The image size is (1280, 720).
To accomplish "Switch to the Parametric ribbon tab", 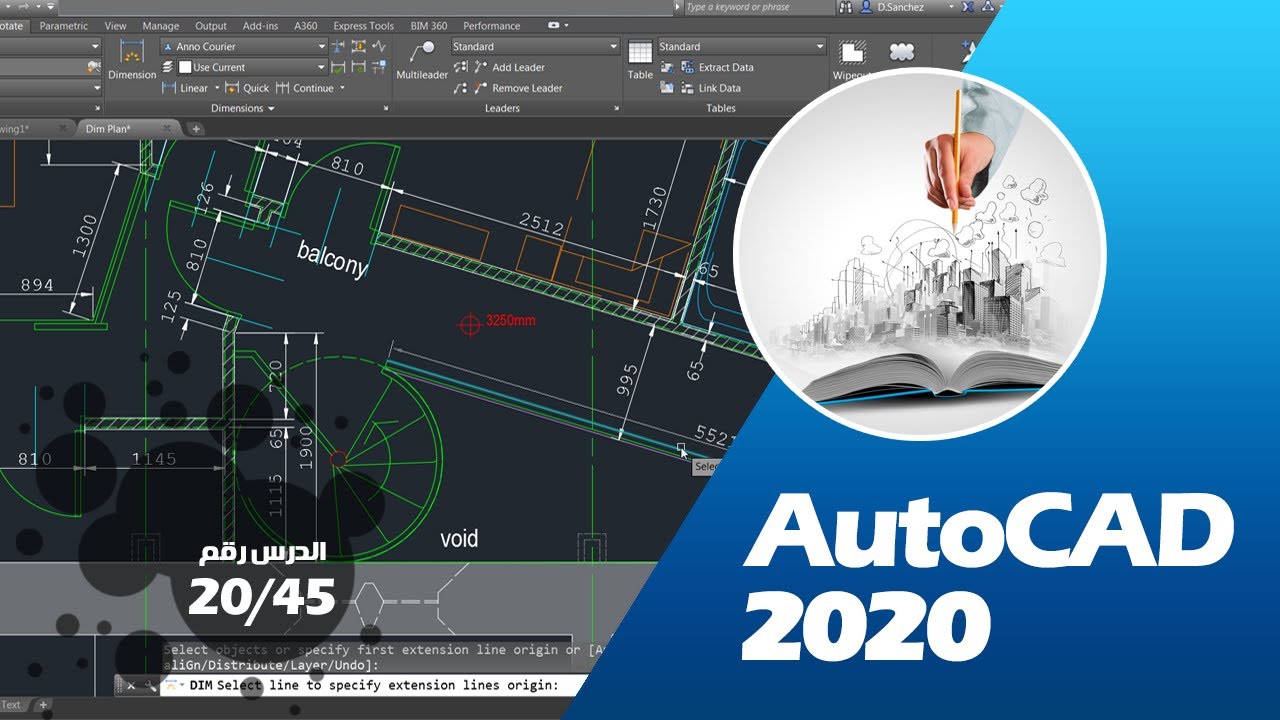I will tap(64, 26).
